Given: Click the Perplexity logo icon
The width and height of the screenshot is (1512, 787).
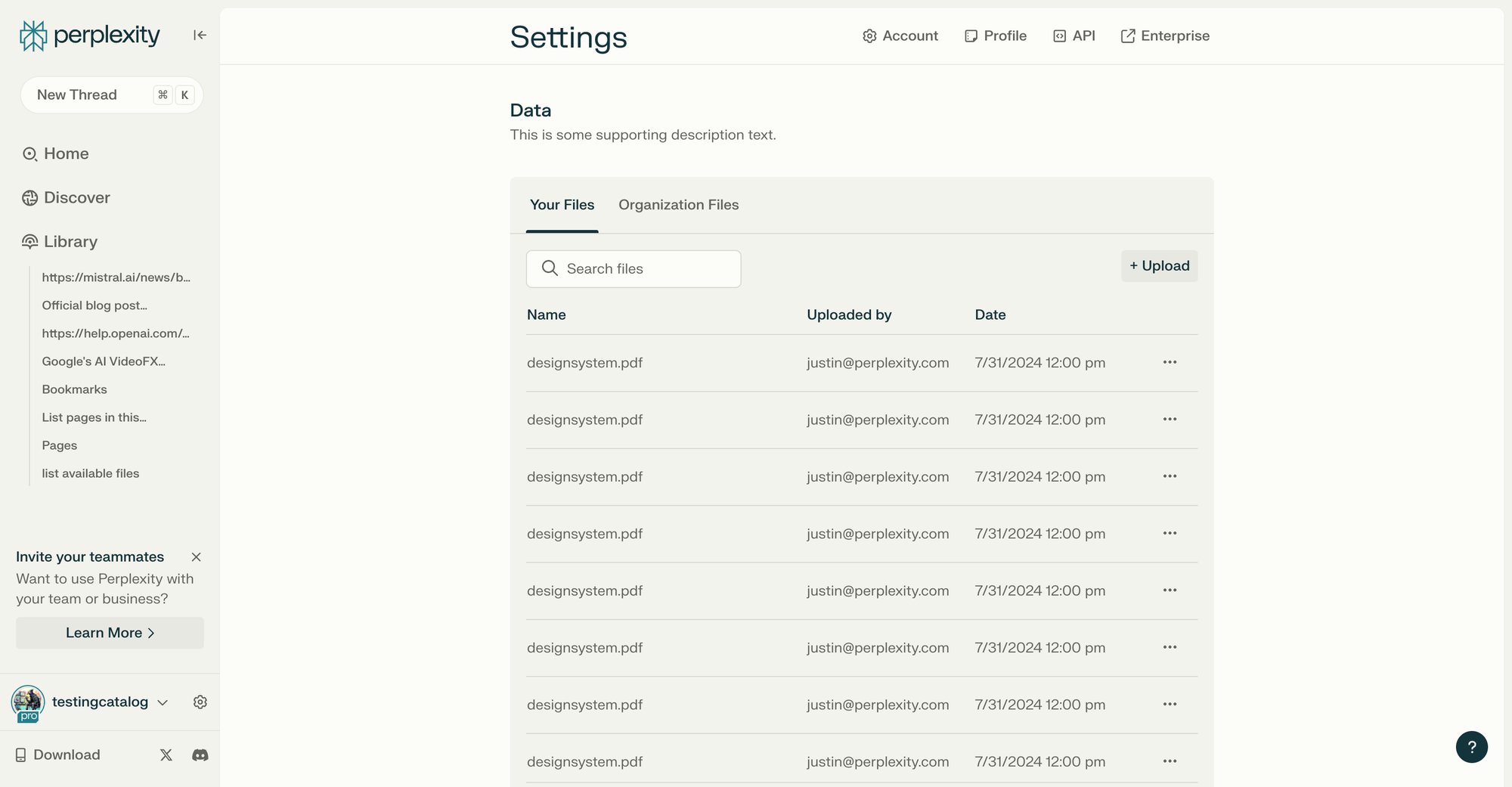Looking at the screenshot, I should [33, 36].
